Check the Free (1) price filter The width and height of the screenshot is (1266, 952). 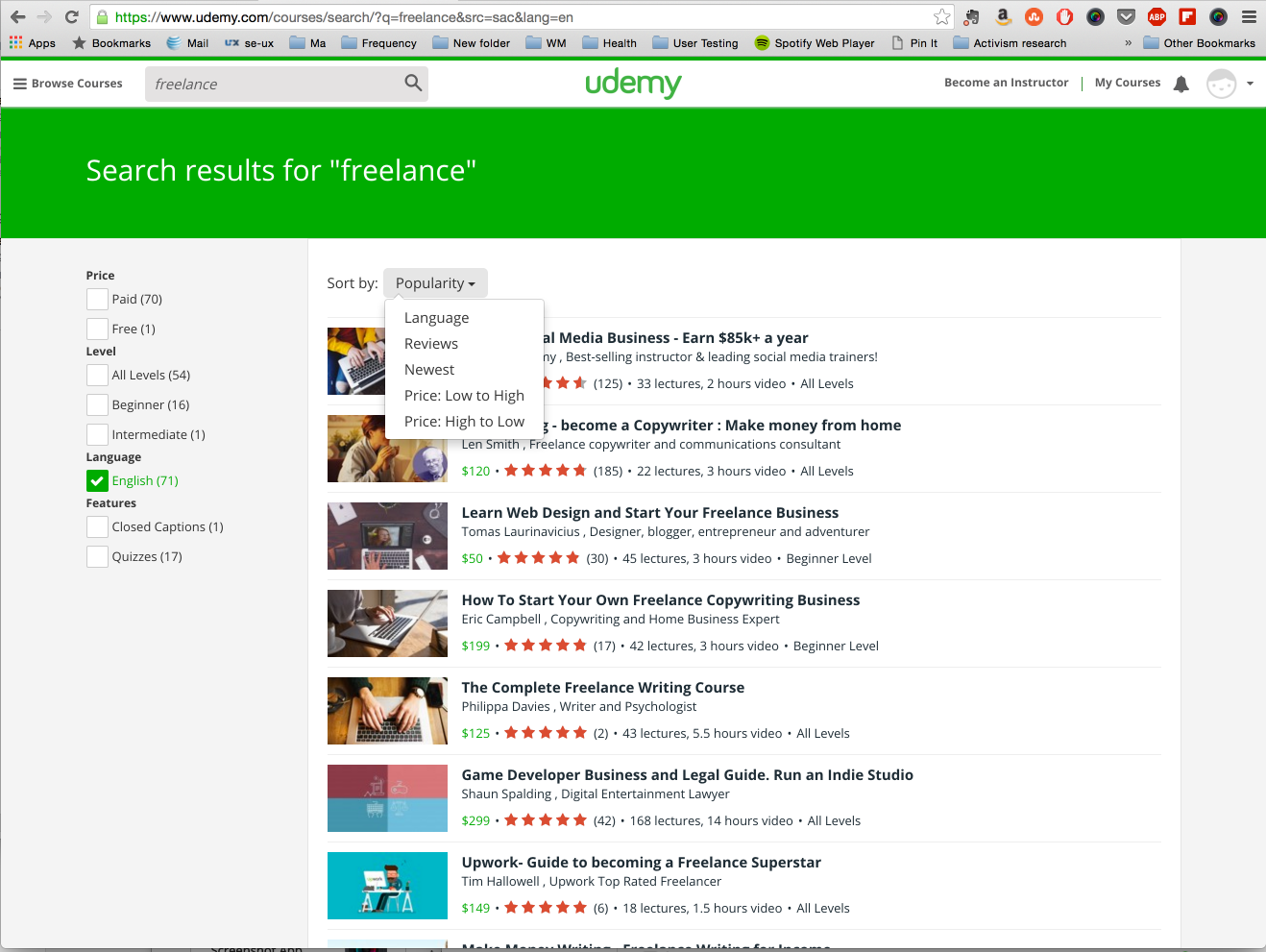pyautogui.click(x=97, y=329)
